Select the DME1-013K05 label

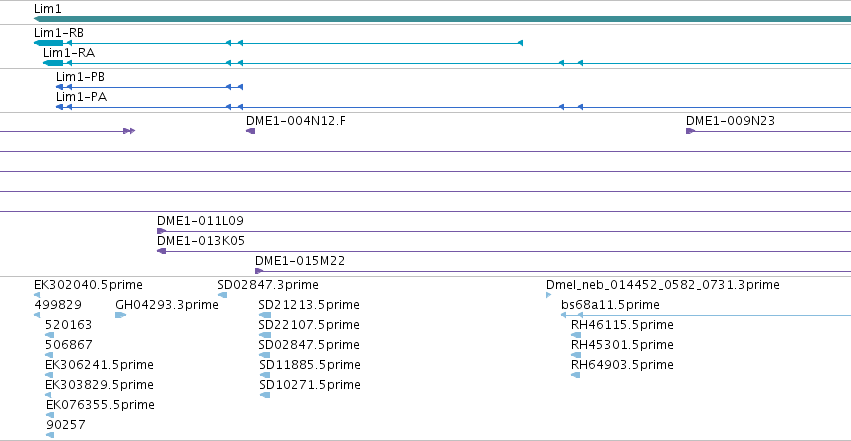tap(201, 241)
